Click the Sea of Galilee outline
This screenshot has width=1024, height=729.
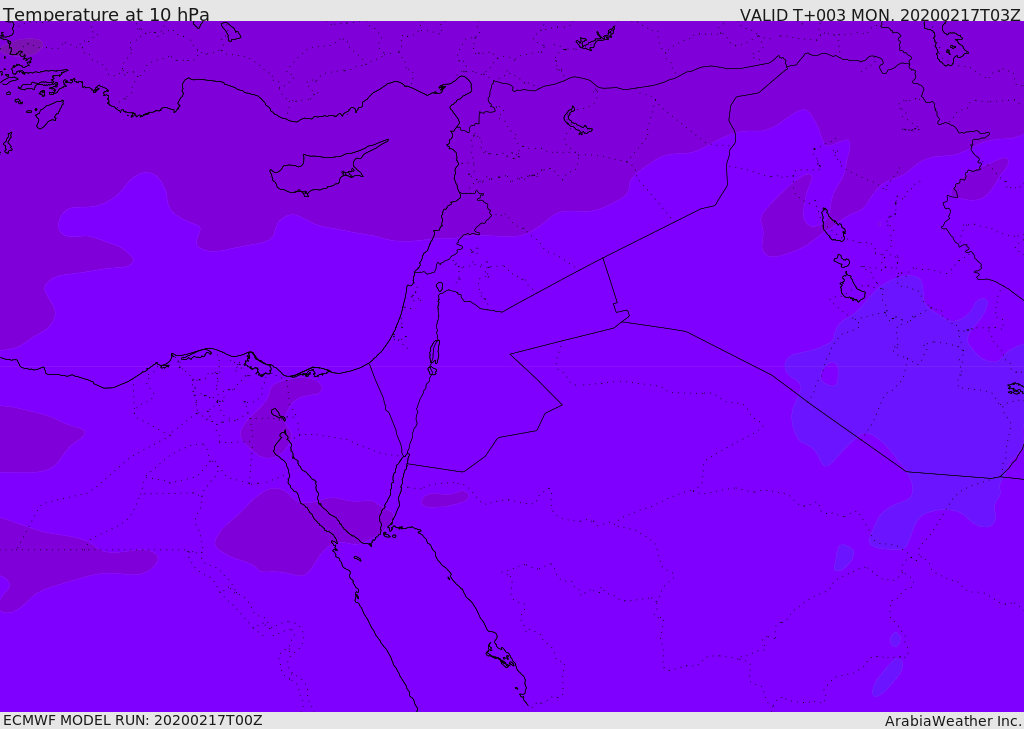point(439,287)
